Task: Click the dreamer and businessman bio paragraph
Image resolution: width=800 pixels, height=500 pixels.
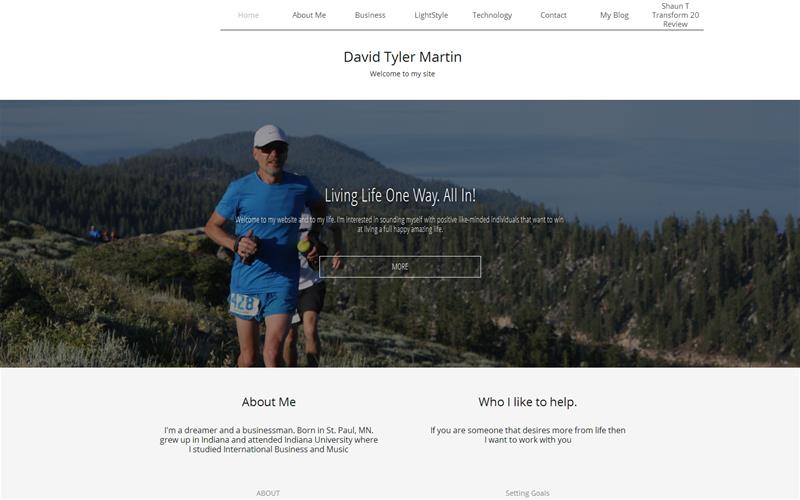Action: [268, 440]
